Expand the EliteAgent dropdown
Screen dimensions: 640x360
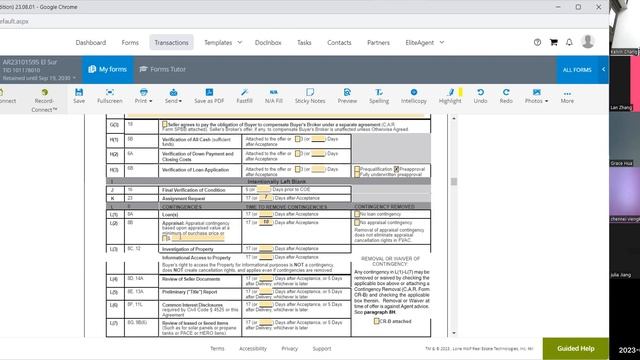pos(442,42)
